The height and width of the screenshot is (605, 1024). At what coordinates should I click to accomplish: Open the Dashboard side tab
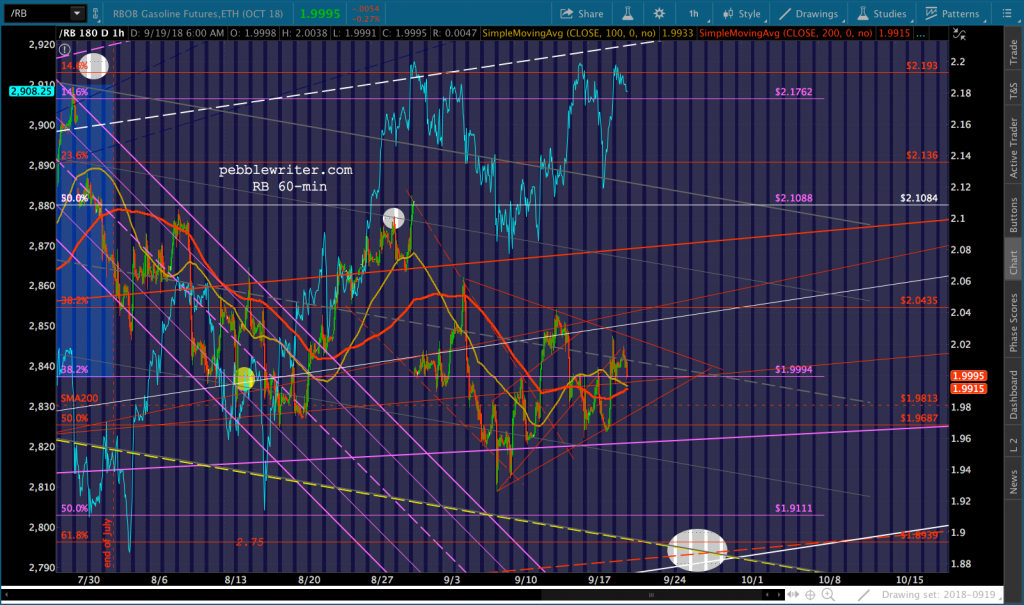(x=1014, y=395)
